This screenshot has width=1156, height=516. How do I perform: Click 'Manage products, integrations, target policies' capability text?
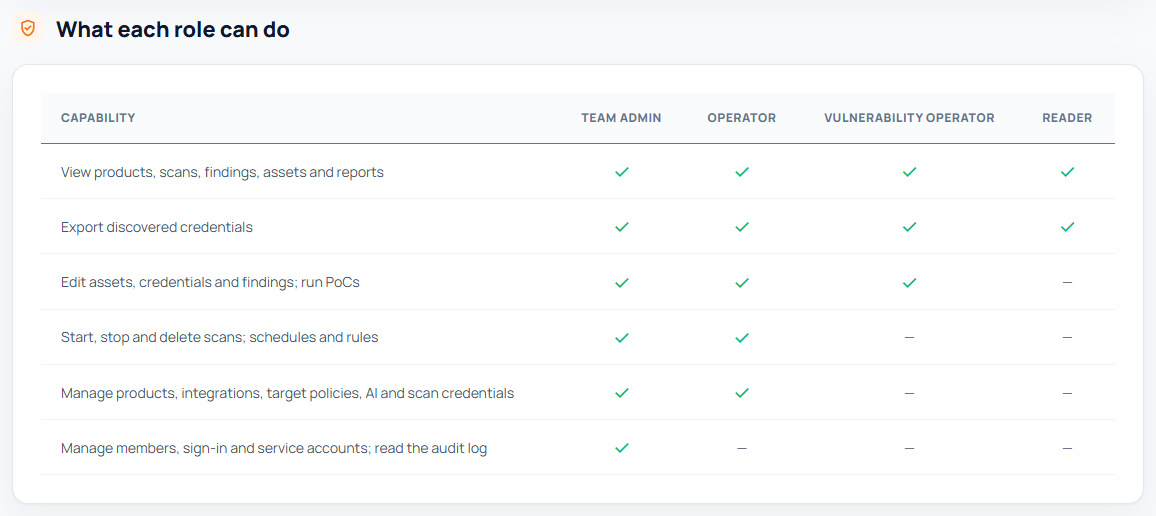[288, 394]
